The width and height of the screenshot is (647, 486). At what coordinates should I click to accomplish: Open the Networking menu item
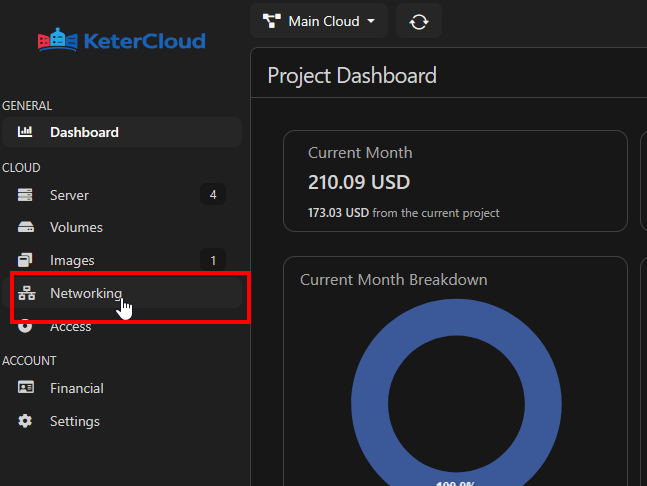122,293
